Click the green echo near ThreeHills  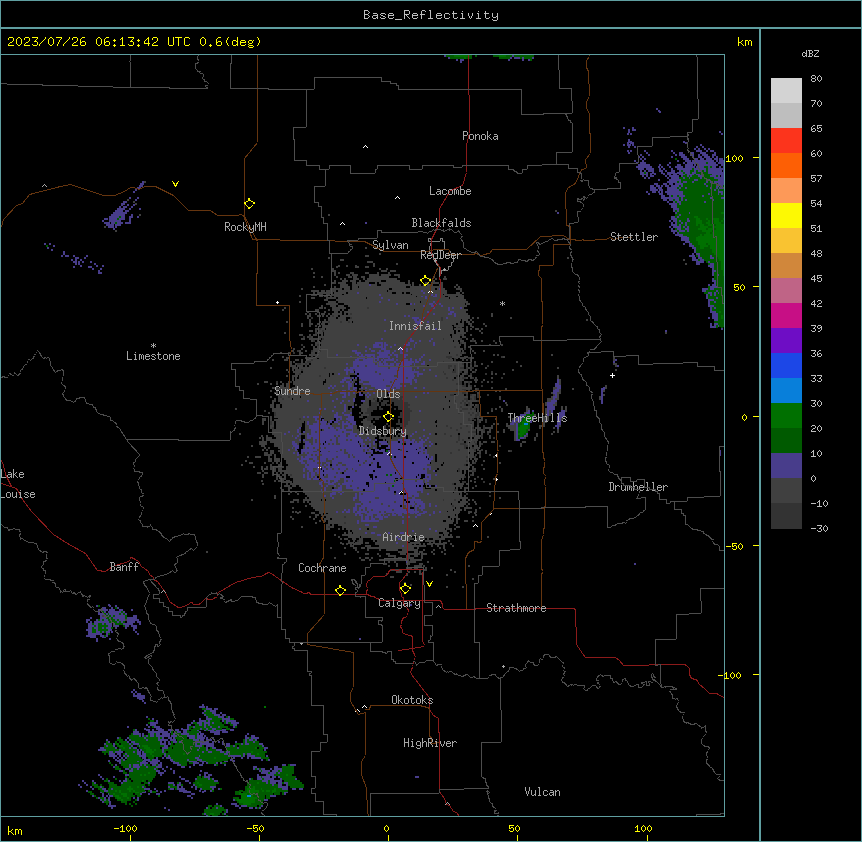click(522, 429)
